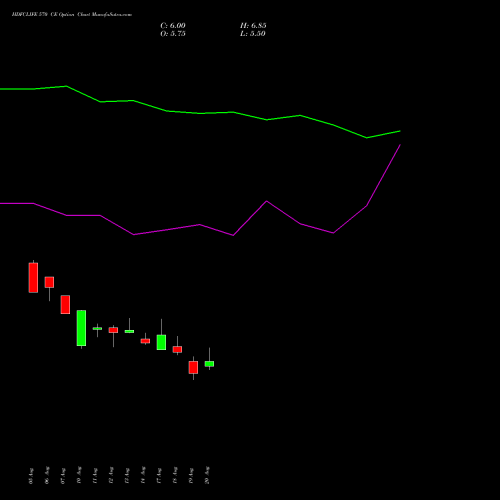Click the 19 Aug date label

pos(191,476)
